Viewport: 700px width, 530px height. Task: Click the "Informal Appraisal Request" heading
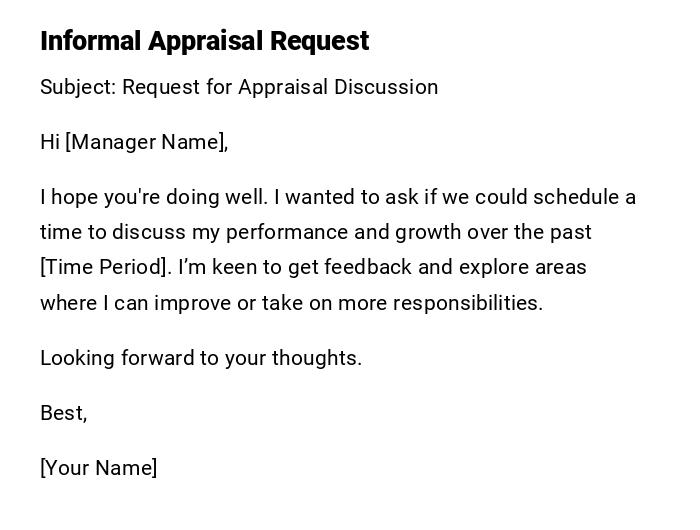(x=204, y=41)
